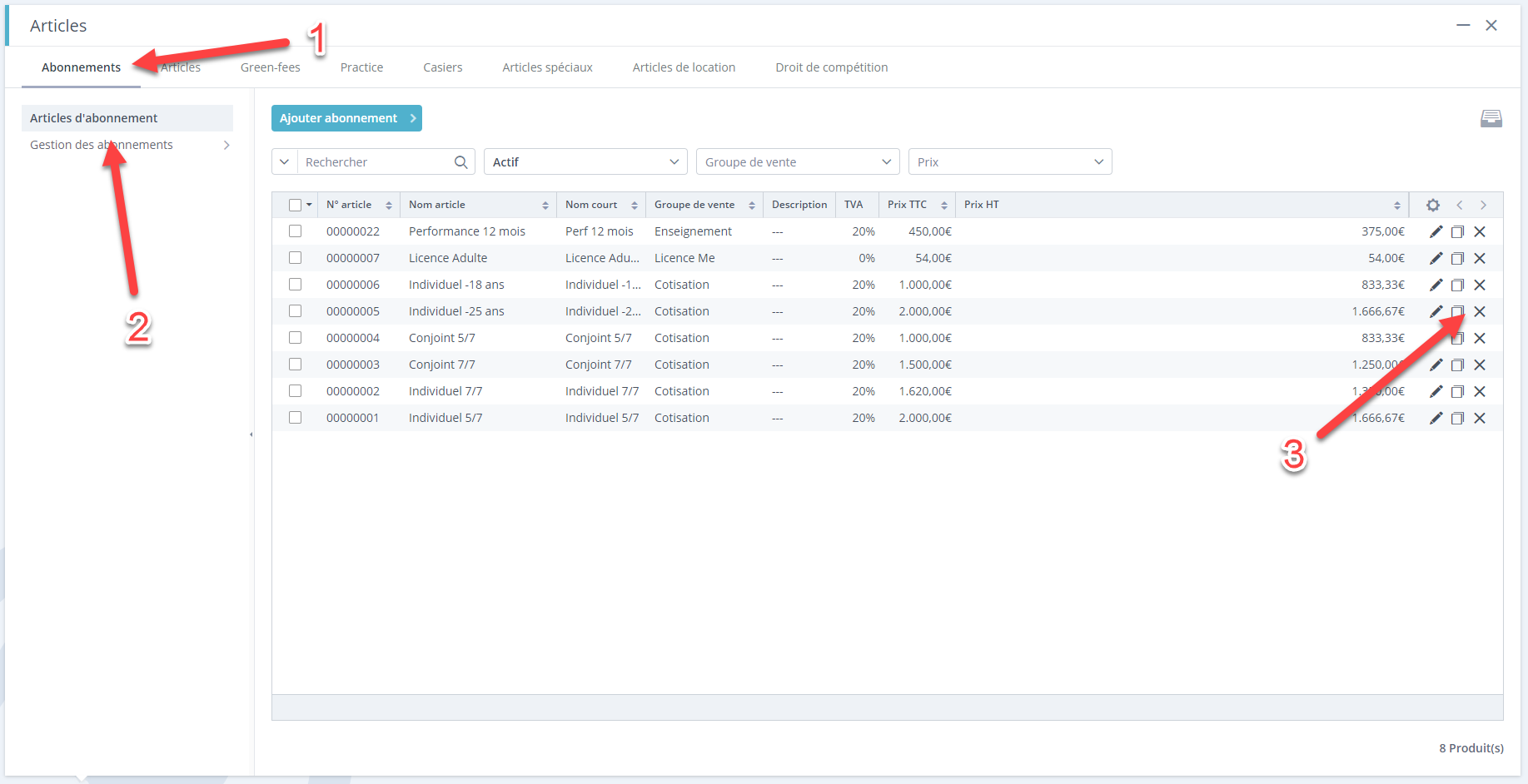Screen dimensions: 1528x784
Task: Switch to the Droit de compétition tab
Action: (831, 67)
